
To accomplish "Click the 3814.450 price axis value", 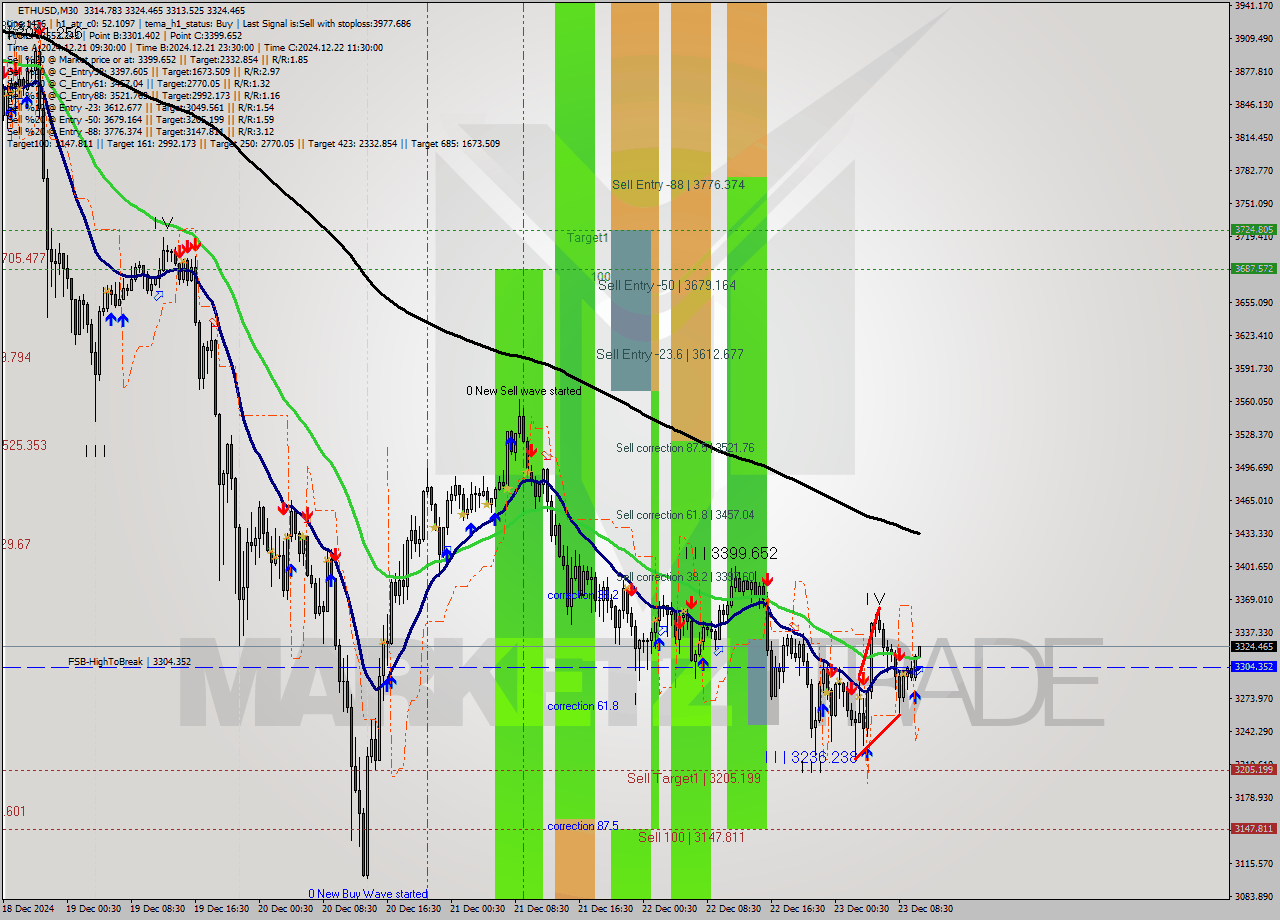I will [1254, 137].
